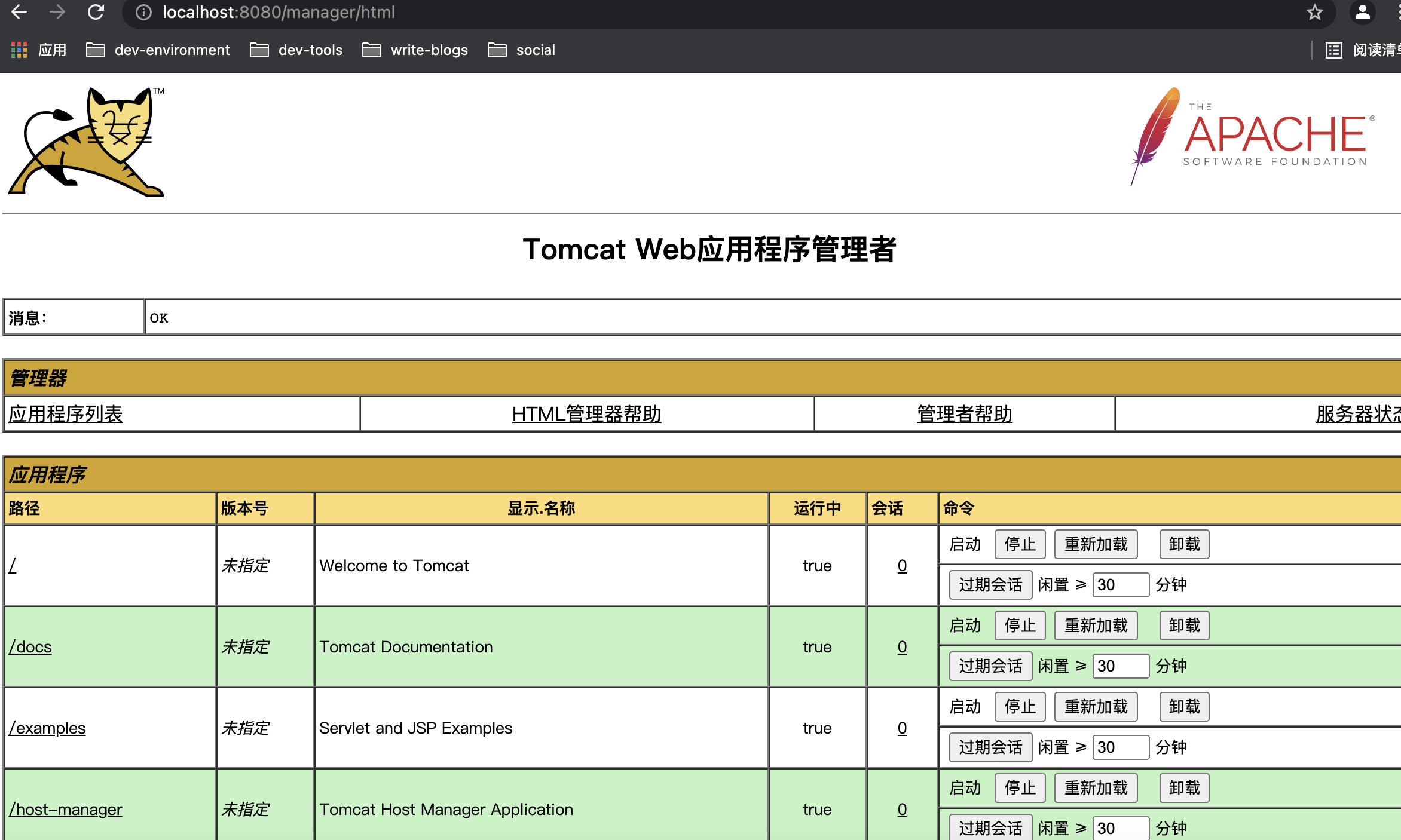Expire sessions for /docs with 过期会话

click(x=990, y=666)
